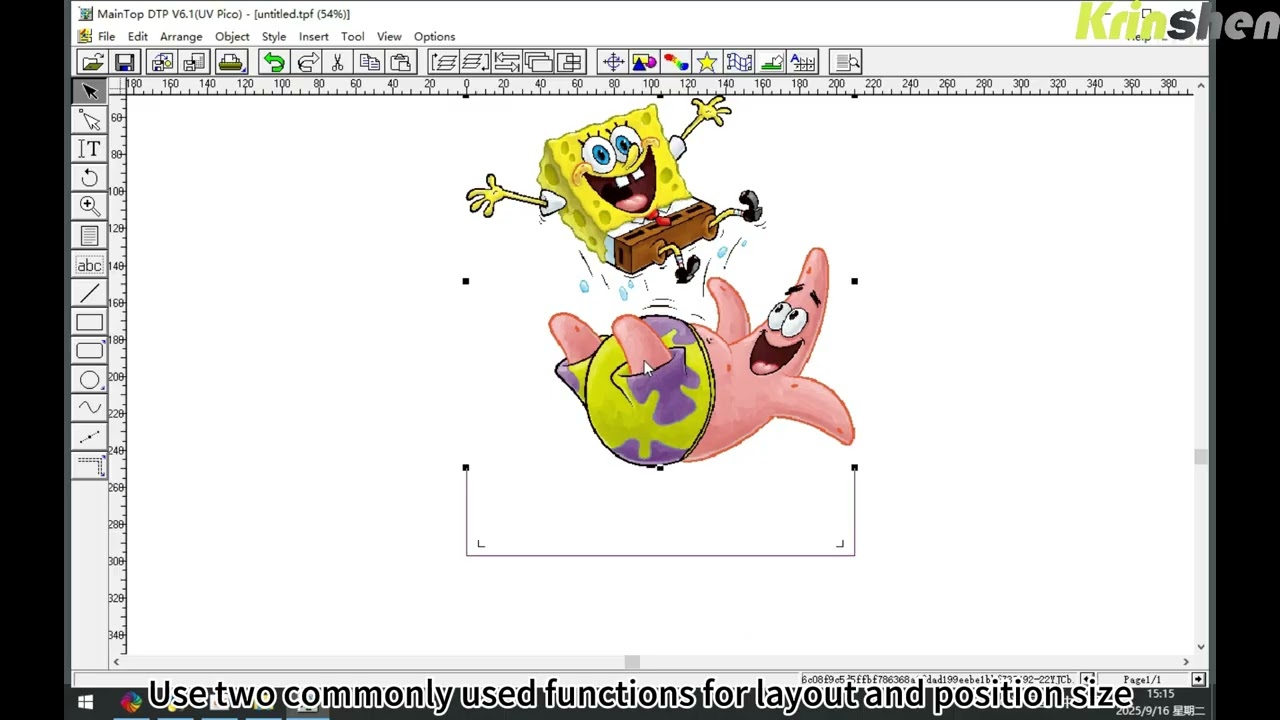
Task: Click the import image toolbar icon
Action: pos(162,62)
